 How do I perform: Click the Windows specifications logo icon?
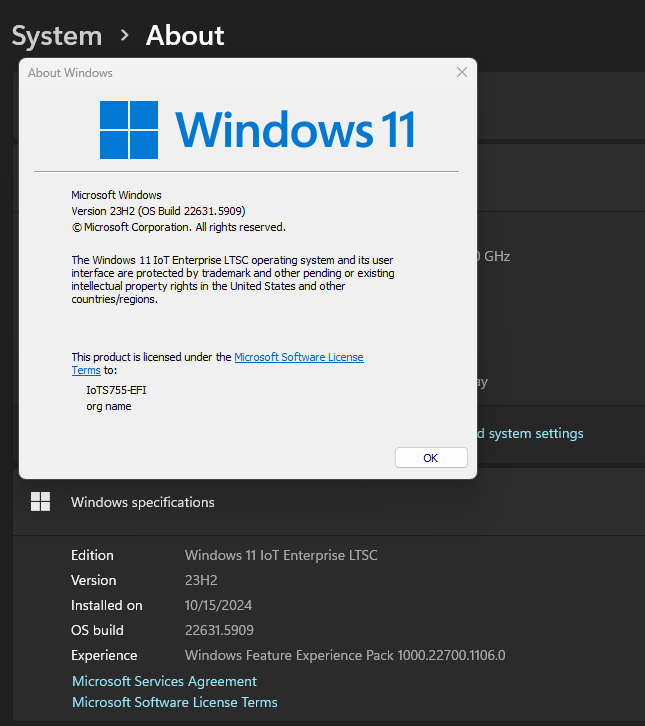[x=40, y=502]
